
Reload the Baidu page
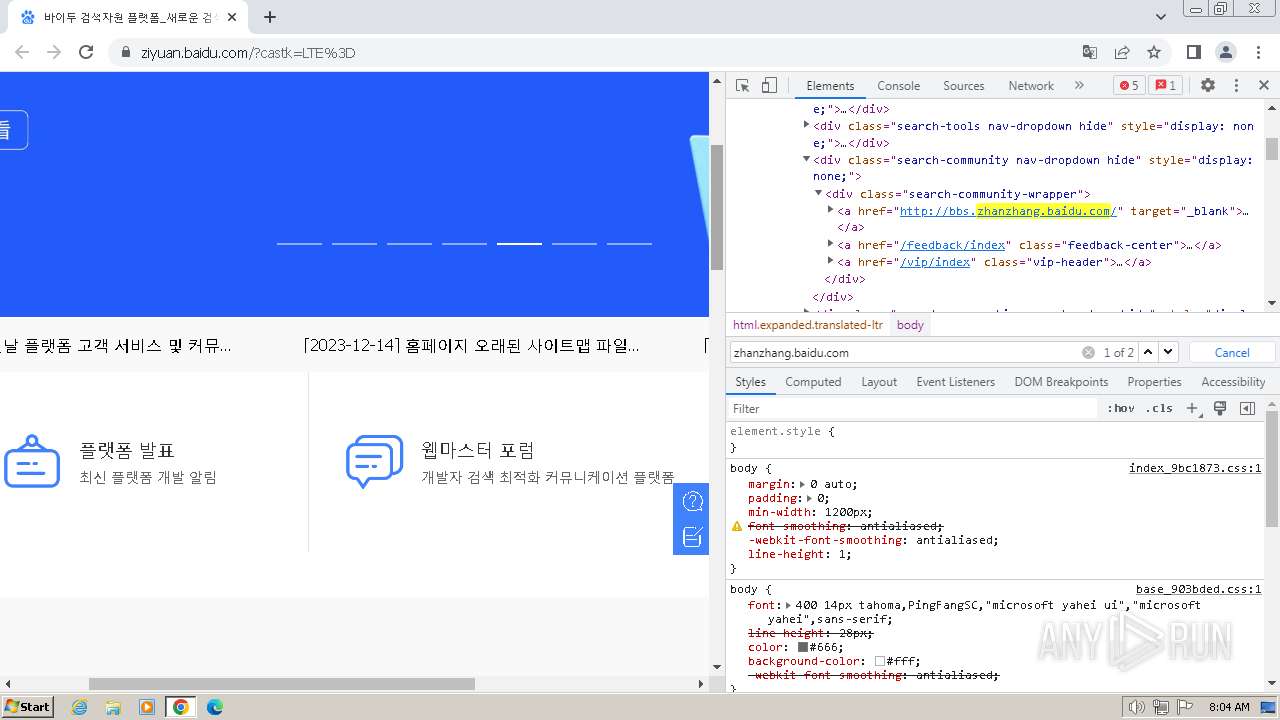click(x=86, y=52)
